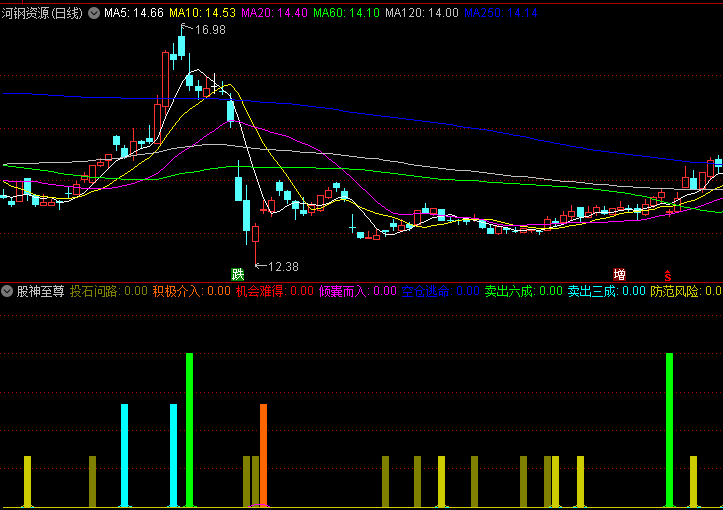Click the green MA60: 14.10 label

[346, 13]
